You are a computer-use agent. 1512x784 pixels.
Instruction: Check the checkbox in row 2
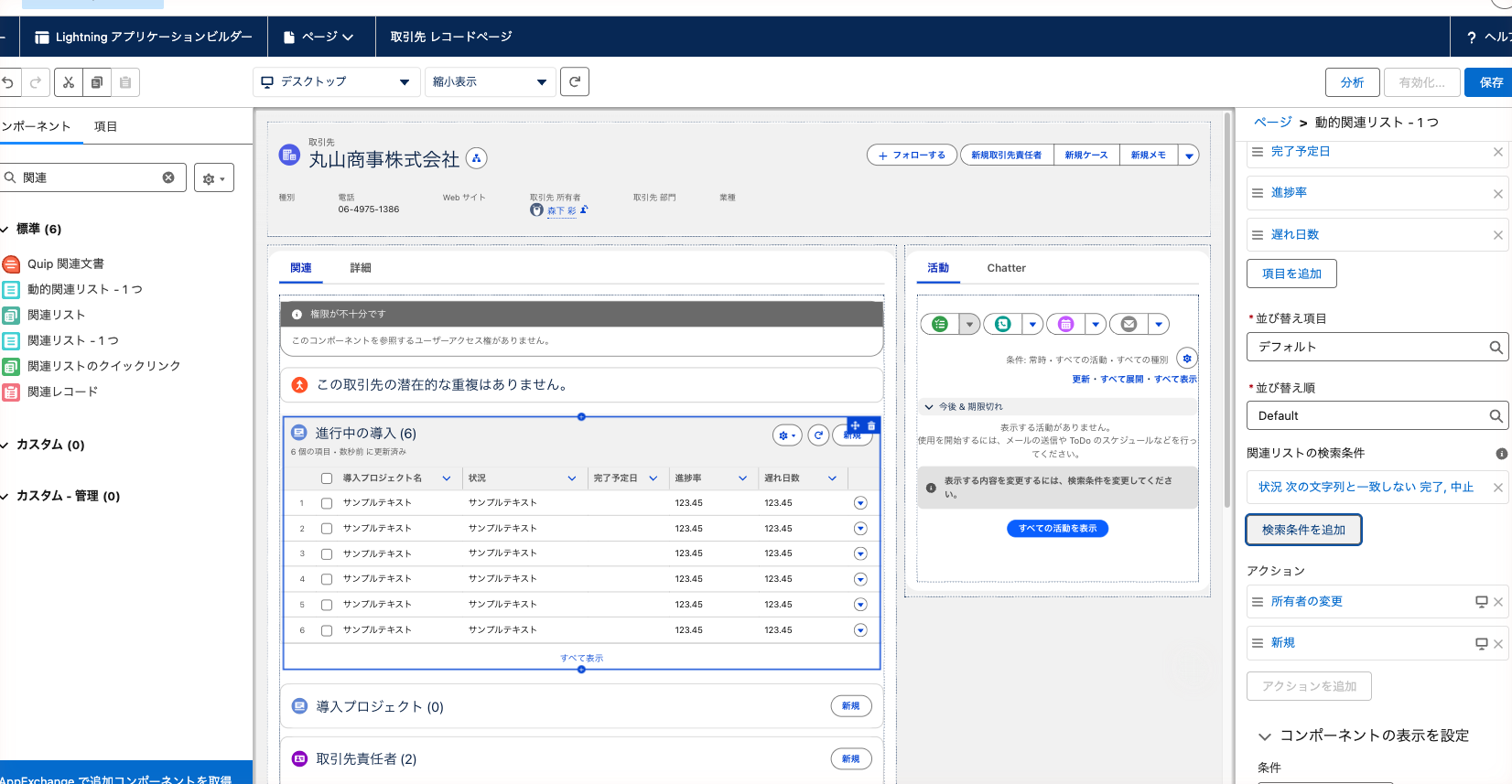tap(327, 529)
